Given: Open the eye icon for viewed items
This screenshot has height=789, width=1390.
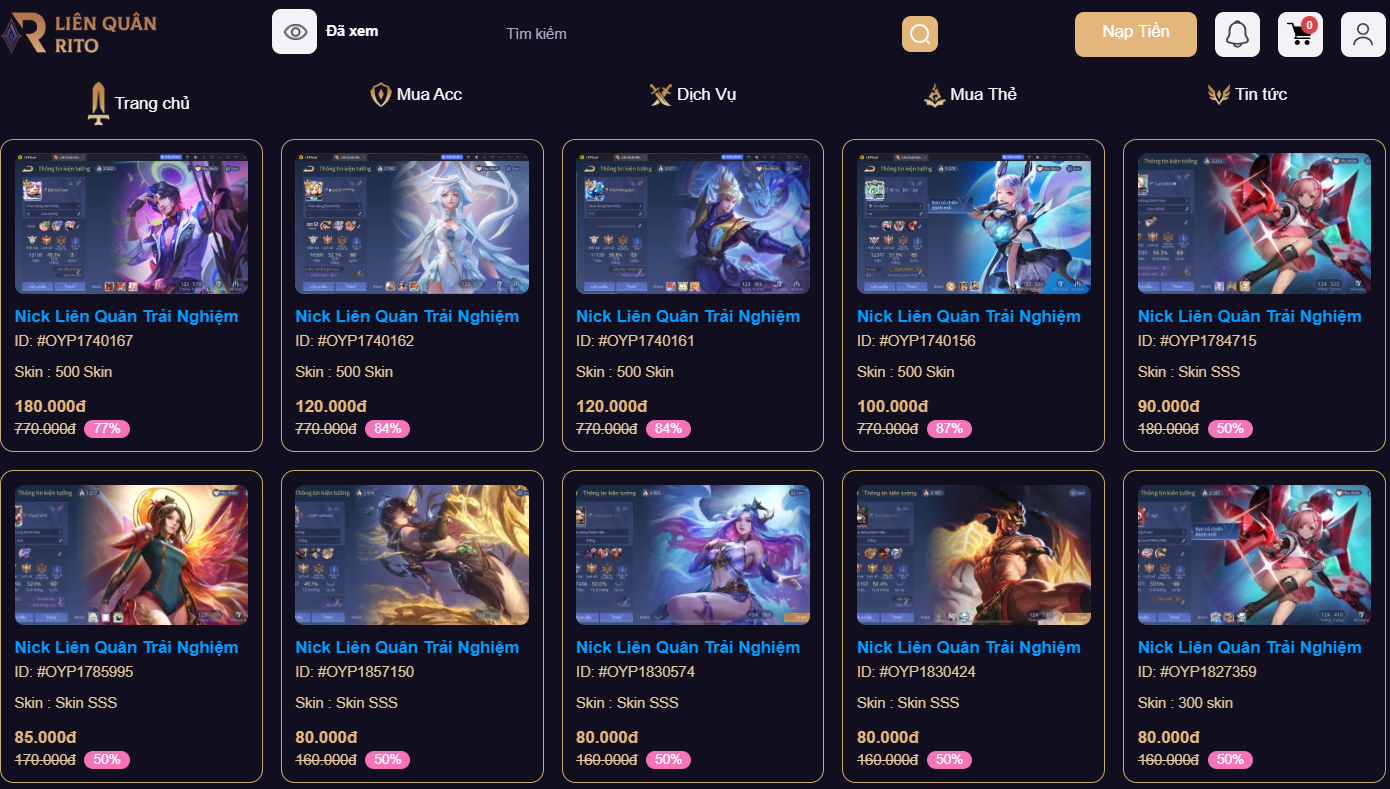Looking at the screenshot, I should pyautogui.click(x=294, y=32).
